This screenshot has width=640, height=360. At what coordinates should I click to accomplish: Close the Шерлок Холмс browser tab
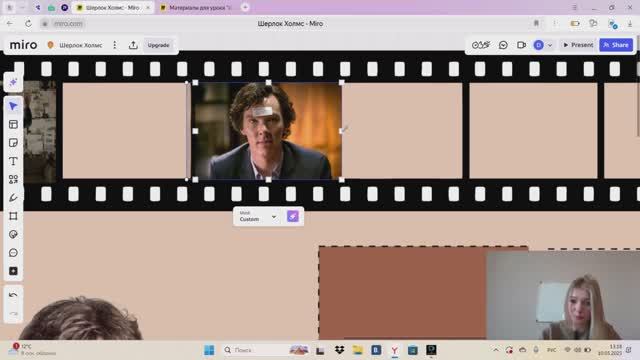(148, 7)
